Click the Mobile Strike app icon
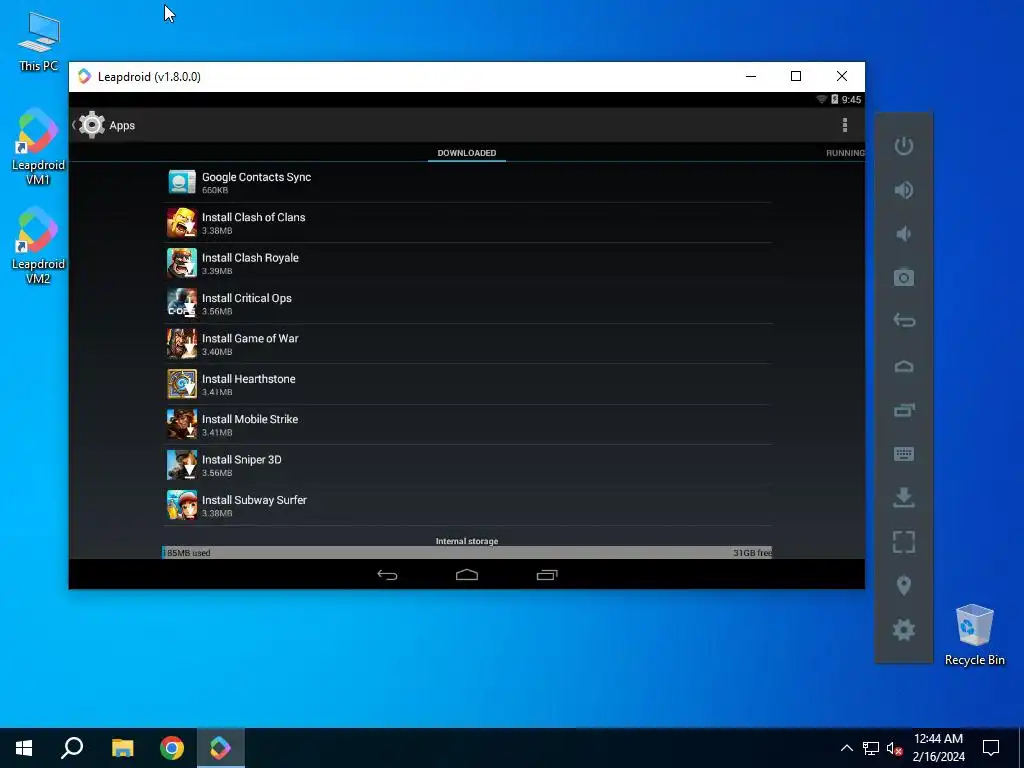This screenshot has width=1024, height=768. (182, 425)
